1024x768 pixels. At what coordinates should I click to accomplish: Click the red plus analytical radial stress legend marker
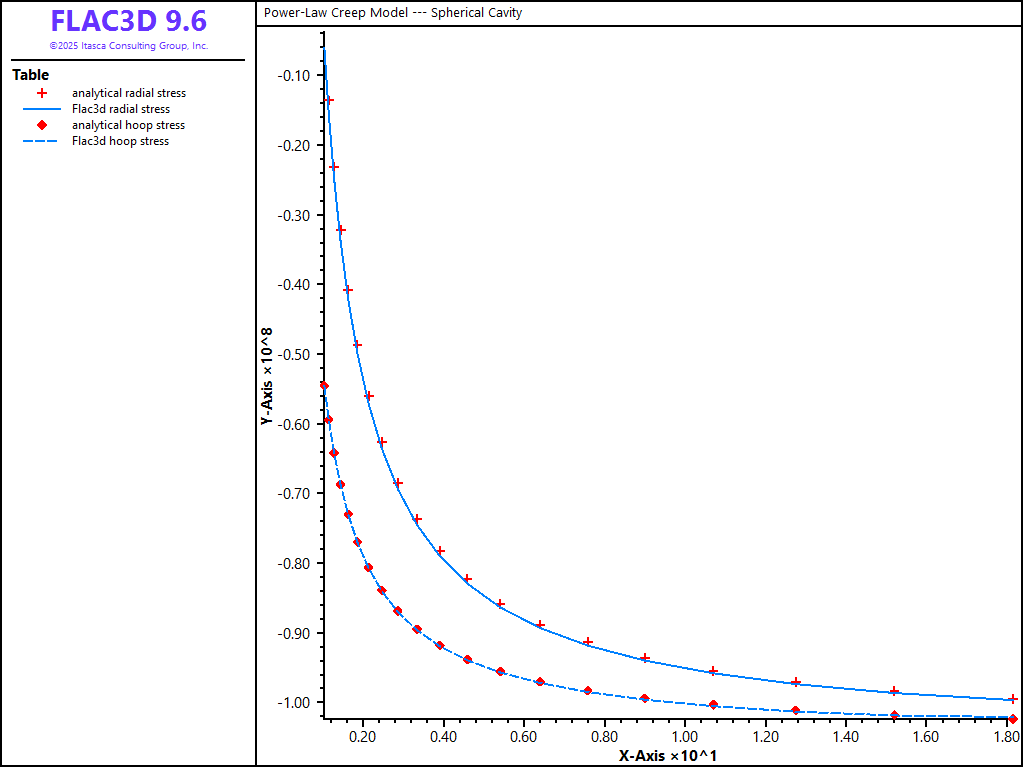42,93
